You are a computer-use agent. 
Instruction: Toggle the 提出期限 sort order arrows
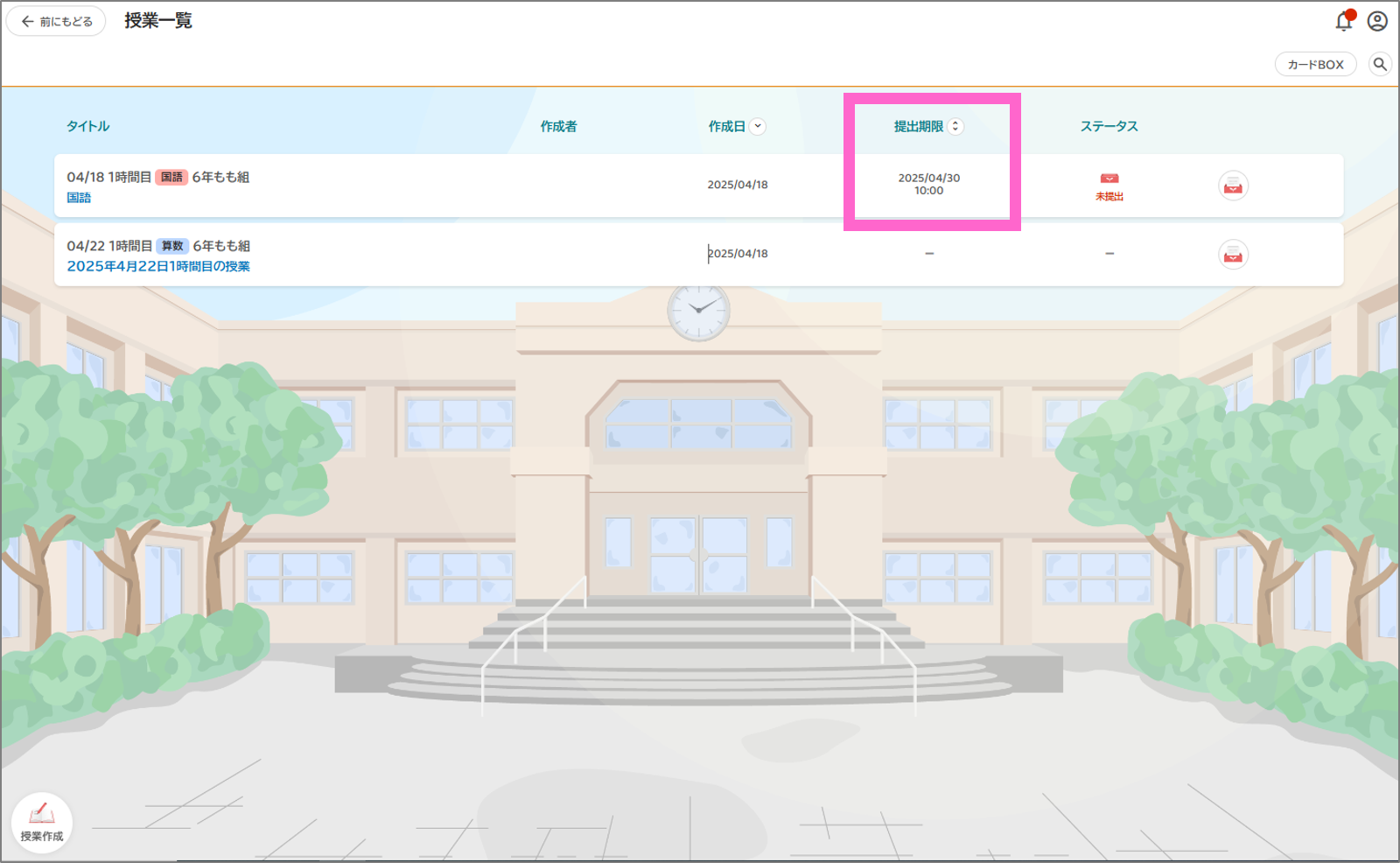pos(955,126)
